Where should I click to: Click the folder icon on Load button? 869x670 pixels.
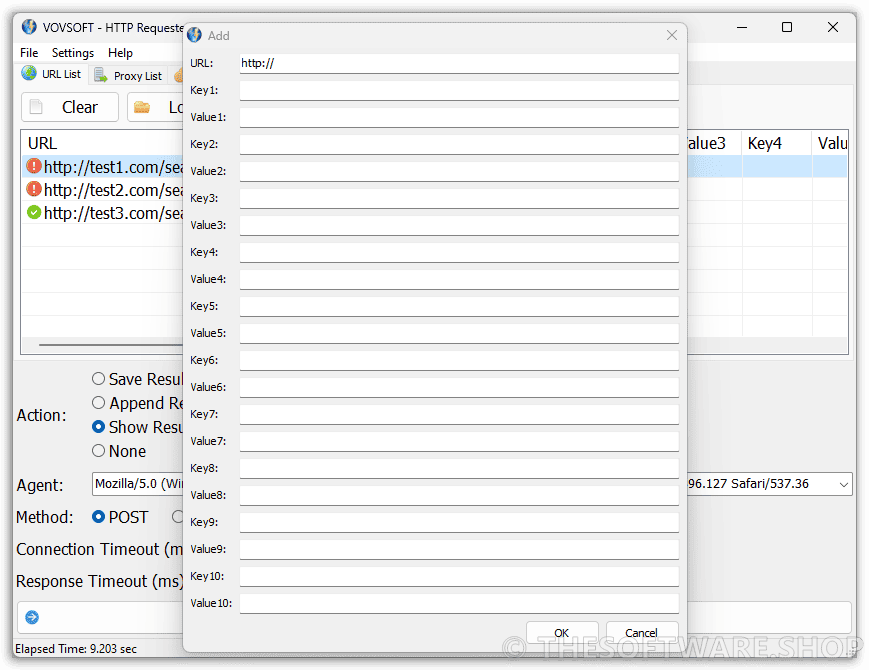(142, 107)
